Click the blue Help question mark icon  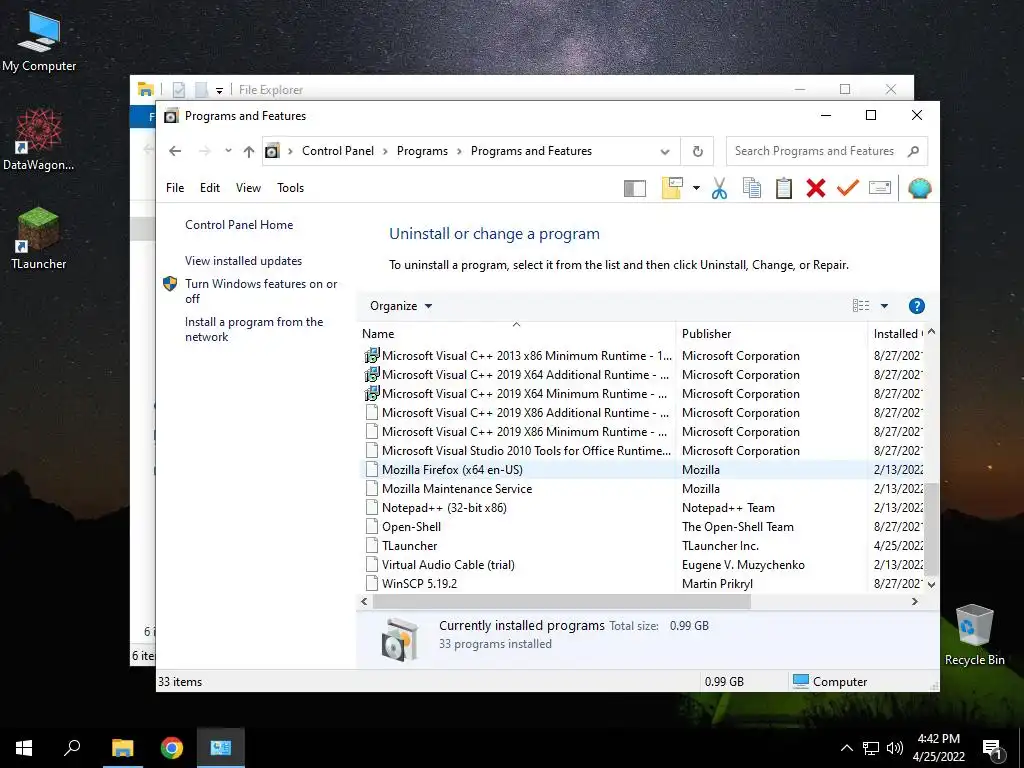[x=917, y=306]
